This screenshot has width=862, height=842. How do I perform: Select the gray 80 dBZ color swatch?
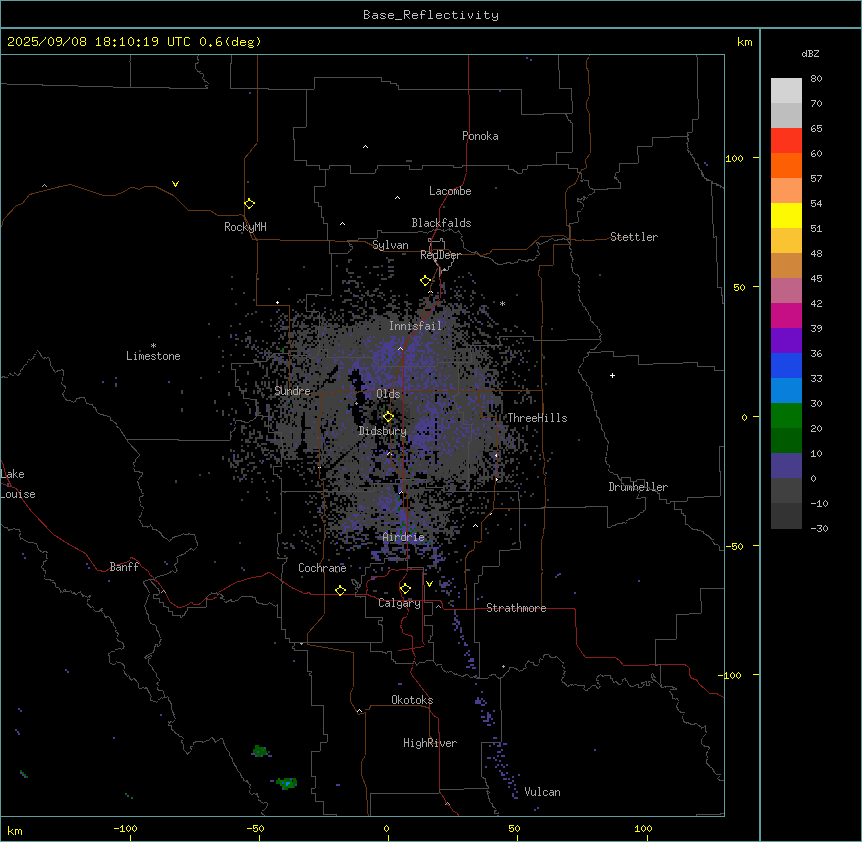pos(786,91)
